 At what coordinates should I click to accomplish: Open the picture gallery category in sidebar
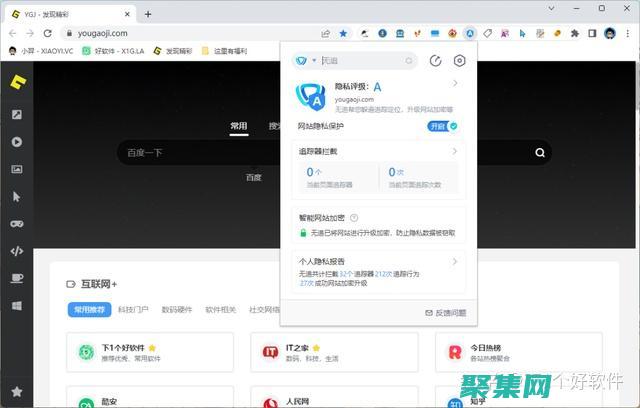click(17, 169)
